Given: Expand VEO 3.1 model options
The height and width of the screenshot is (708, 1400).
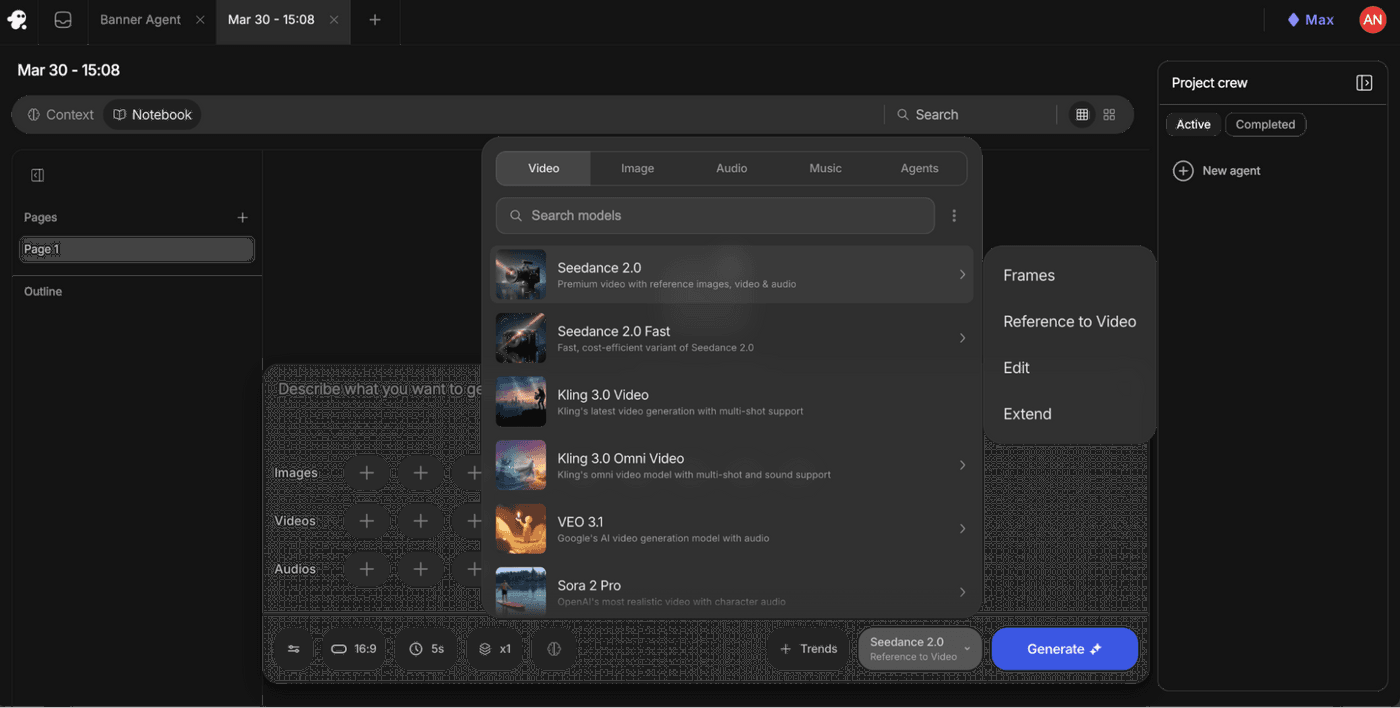Looking at the screenshot, I should tap(962, 529).
